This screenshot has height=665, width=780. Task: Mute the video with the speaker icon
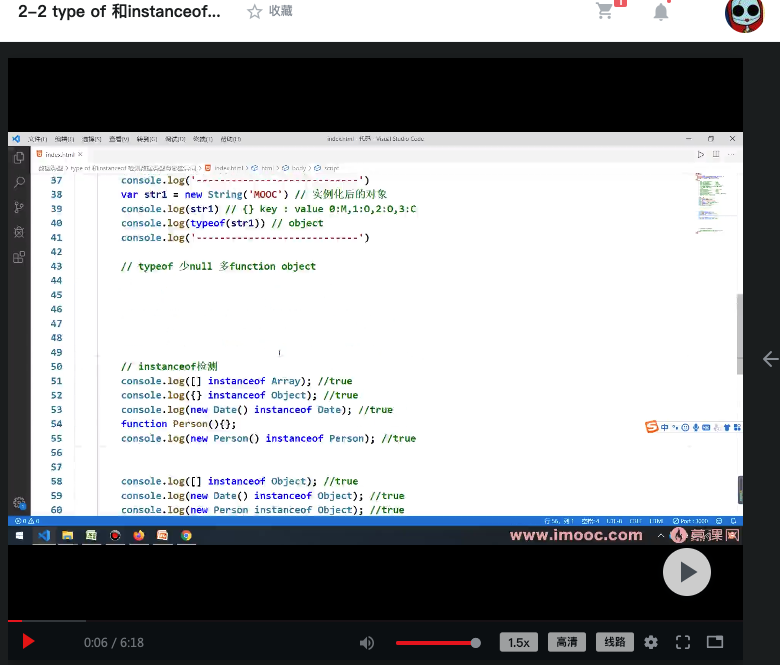pos(367,643)
